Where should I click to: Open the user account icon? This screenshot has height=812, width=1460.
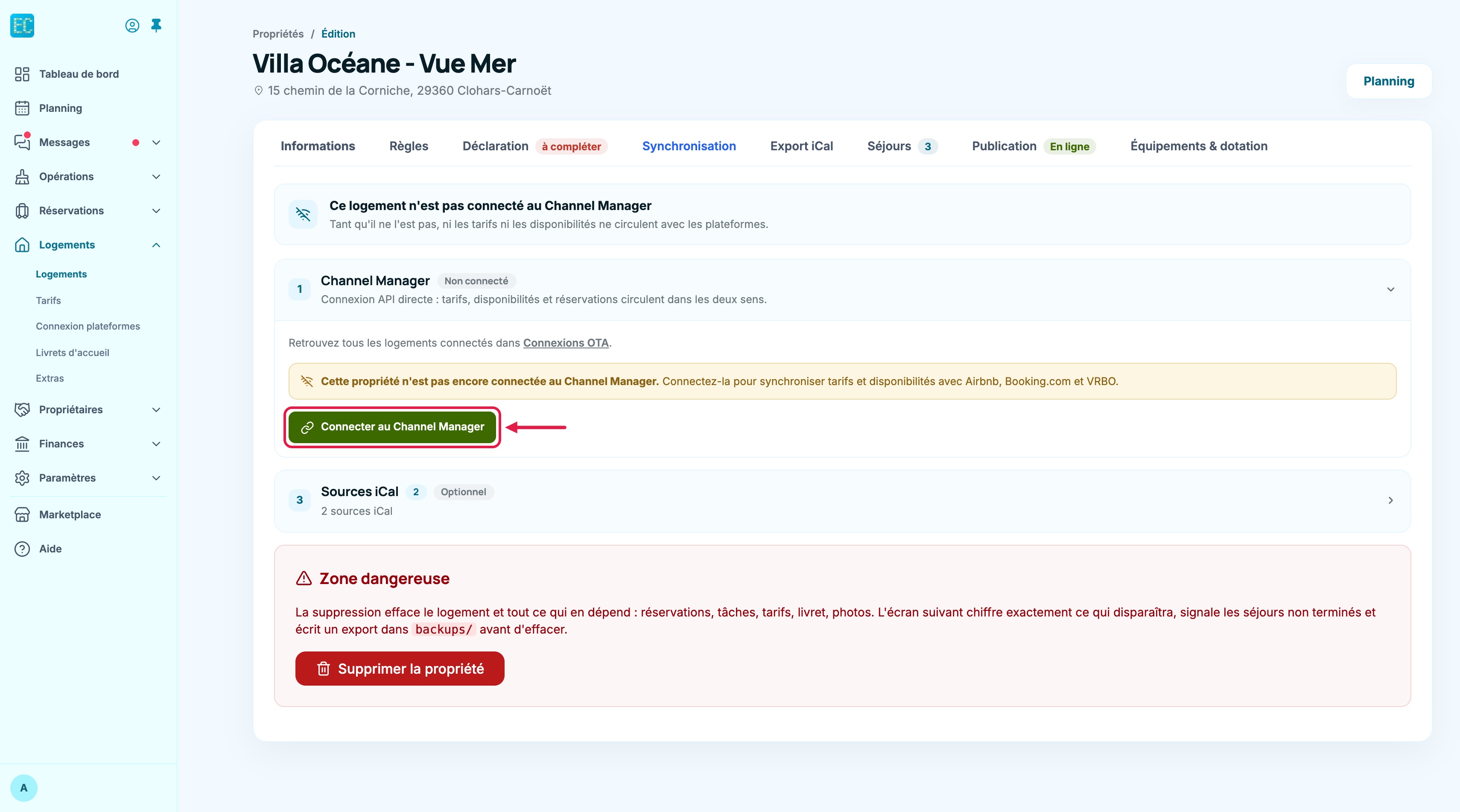132,26
